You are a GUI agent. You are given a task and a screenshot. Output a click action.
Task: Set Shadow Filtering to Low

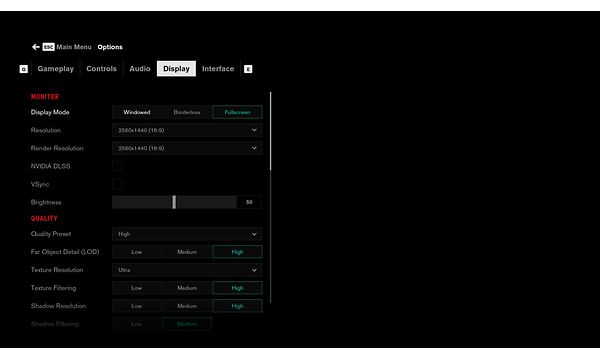(x=137, y=324)
